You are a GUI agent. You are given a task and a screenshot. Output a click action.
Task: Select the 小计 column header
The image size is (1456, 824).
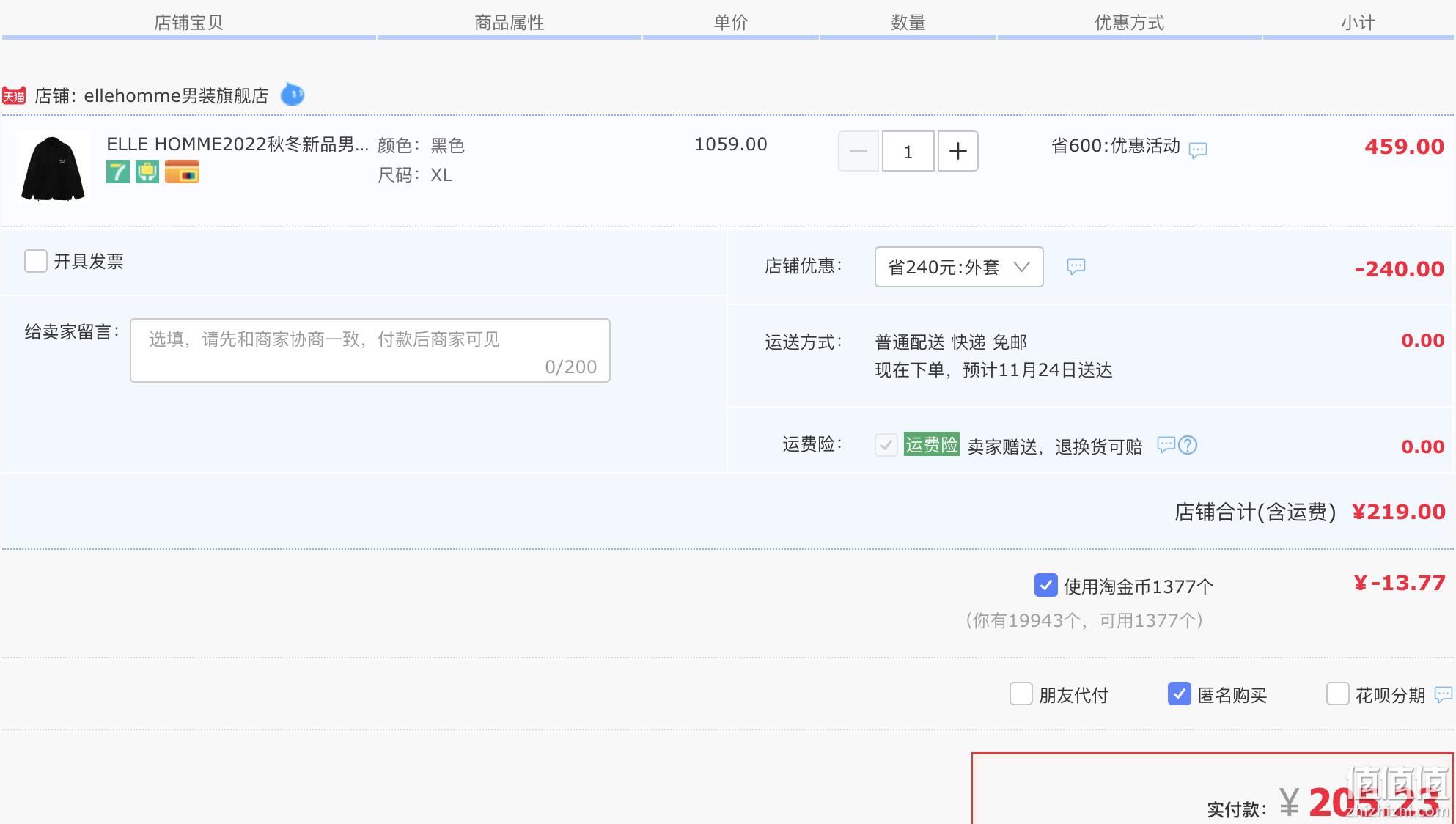1358,23
